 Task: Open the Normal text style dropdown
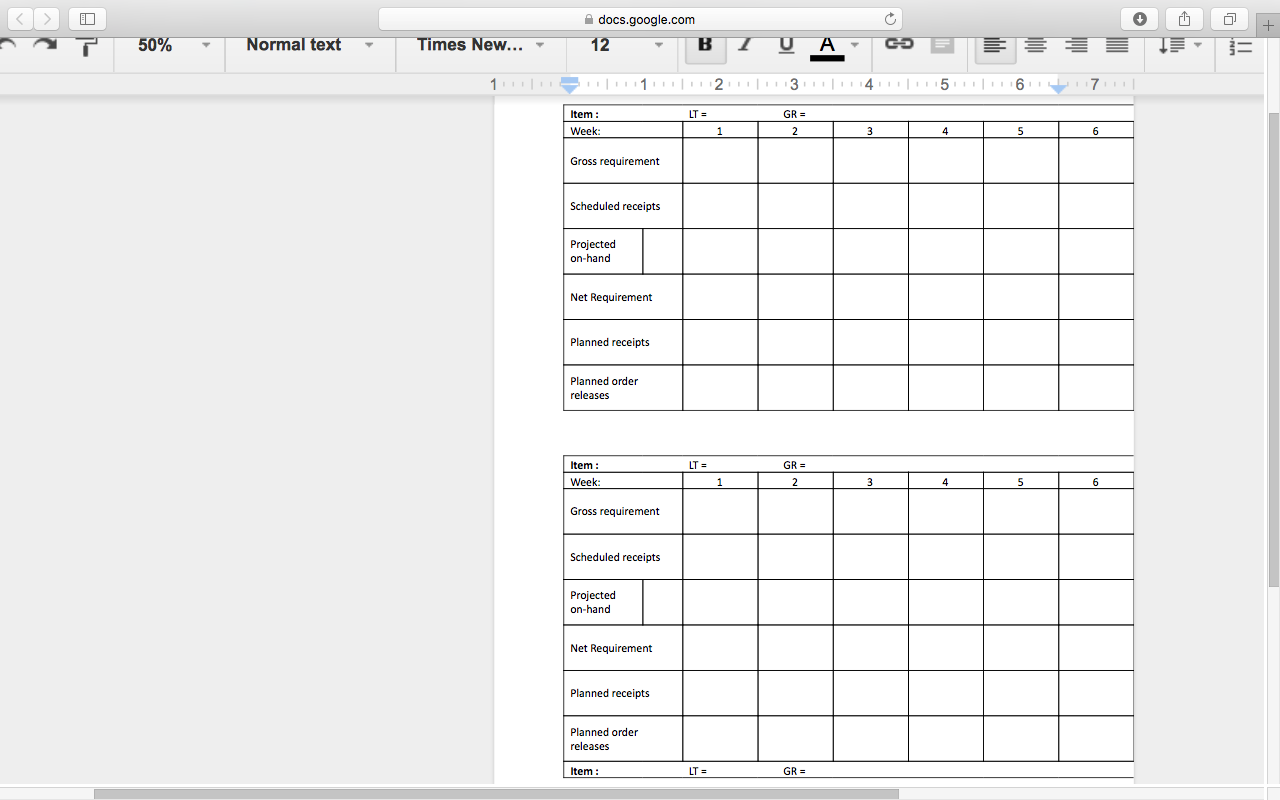(309, 45)
